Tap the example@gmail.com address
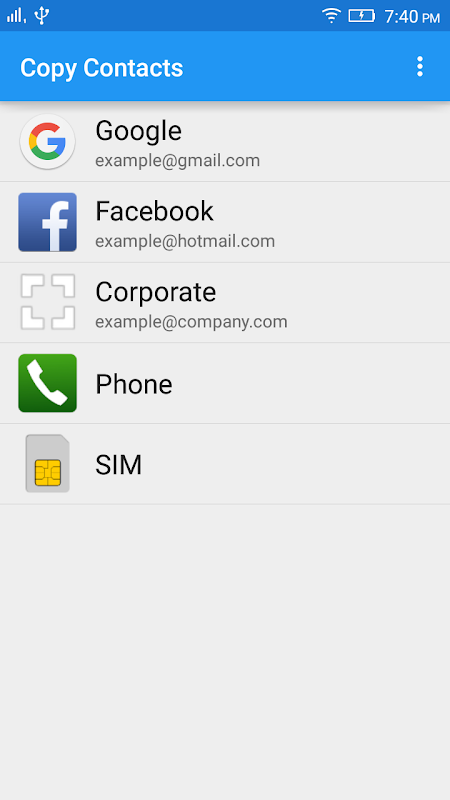The width and height of the screenshot is (450, 800). pos(178,161)
